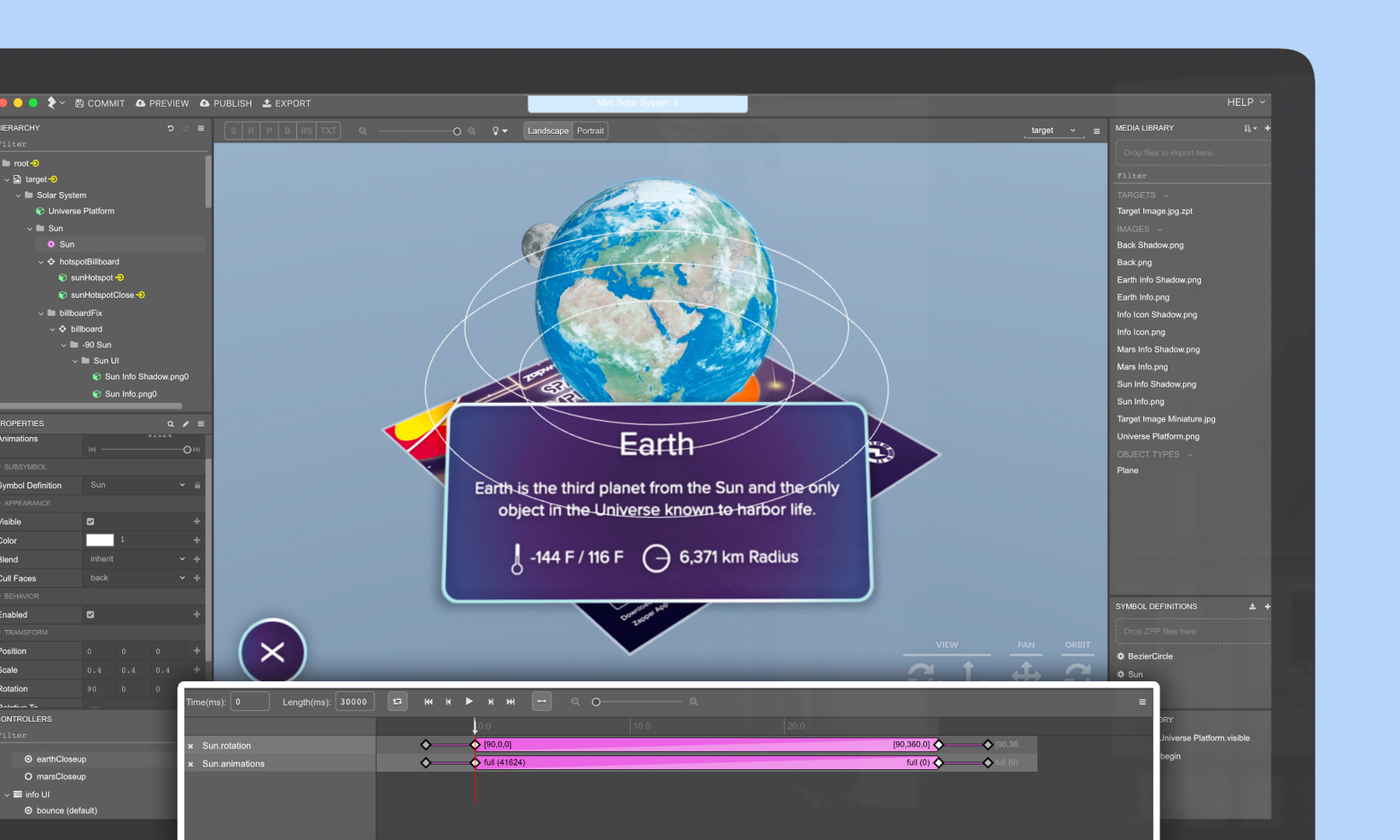
Task: Click the round X close button in viewport
Action: tap(272, 651)
